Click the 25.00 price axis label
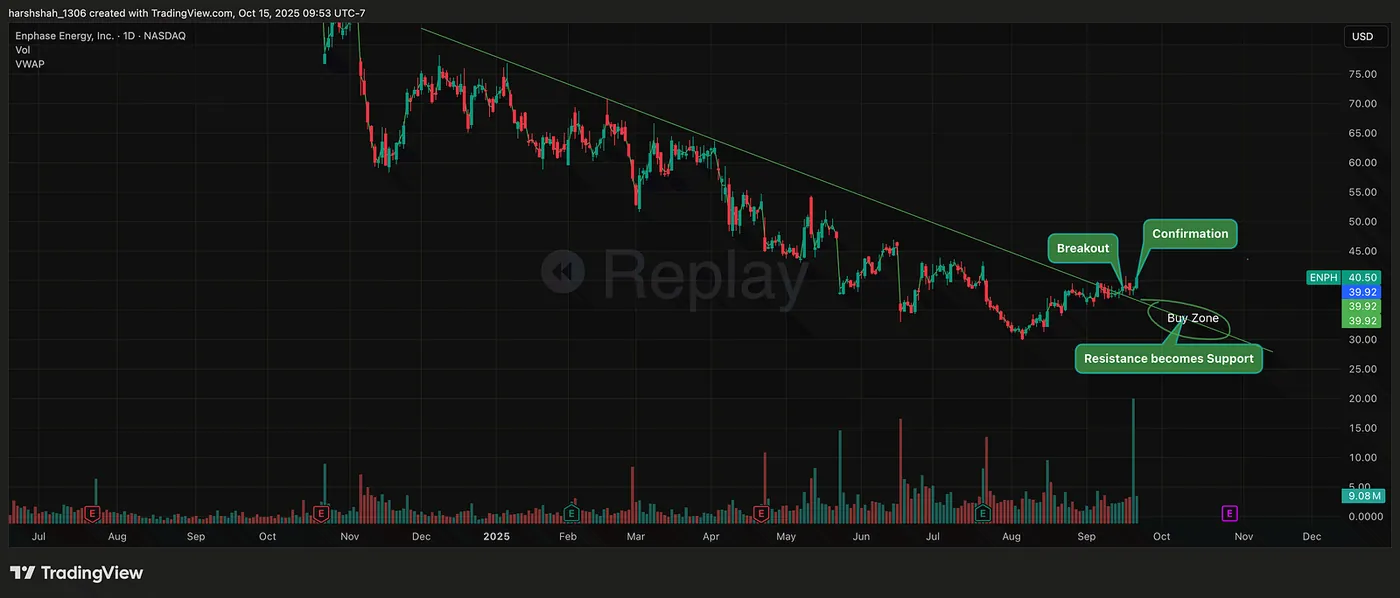The width and height of the screenshot is (1400, 598). click(1364, 369)
